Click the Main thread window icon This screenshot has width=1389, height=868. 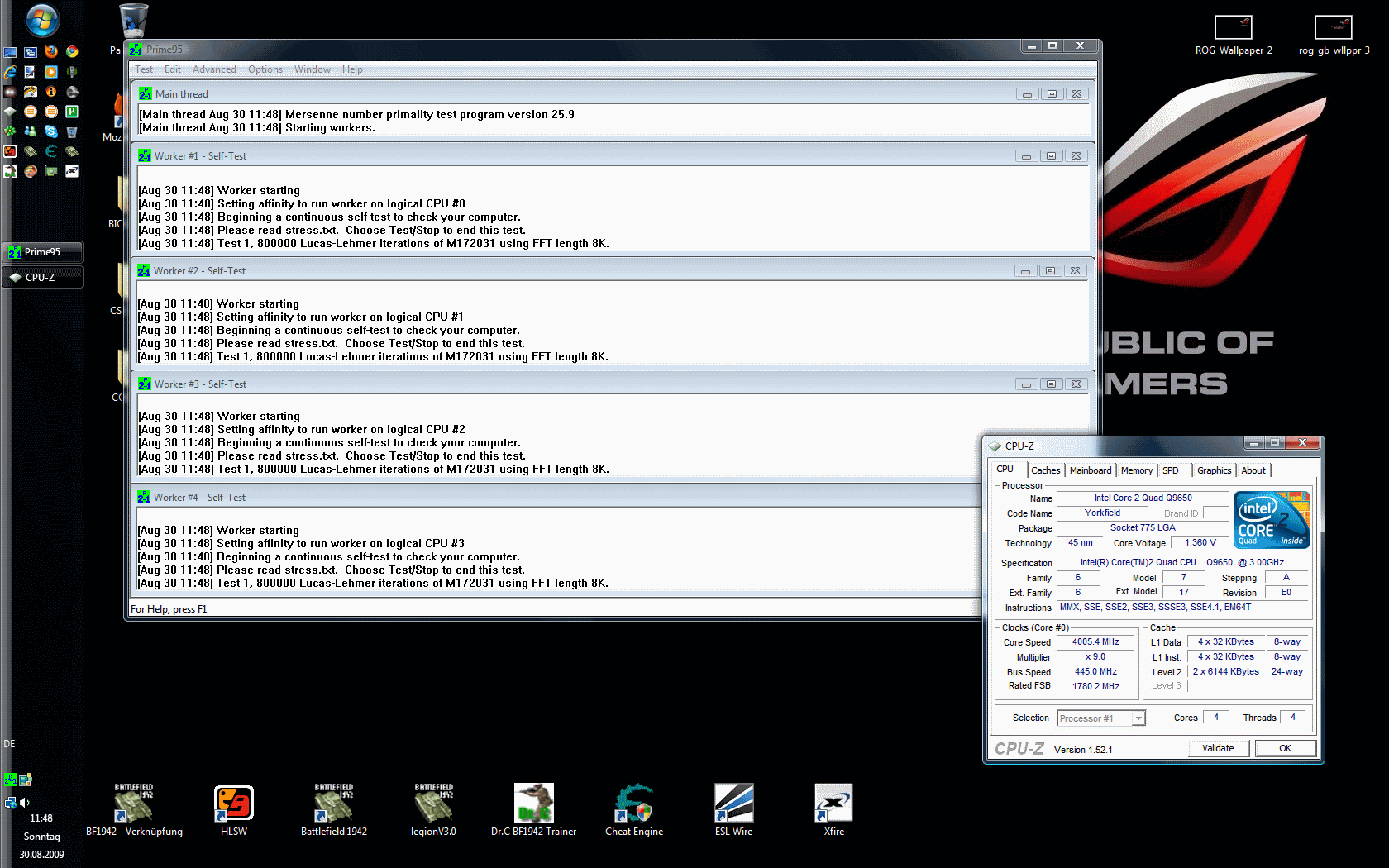point(146,94)
